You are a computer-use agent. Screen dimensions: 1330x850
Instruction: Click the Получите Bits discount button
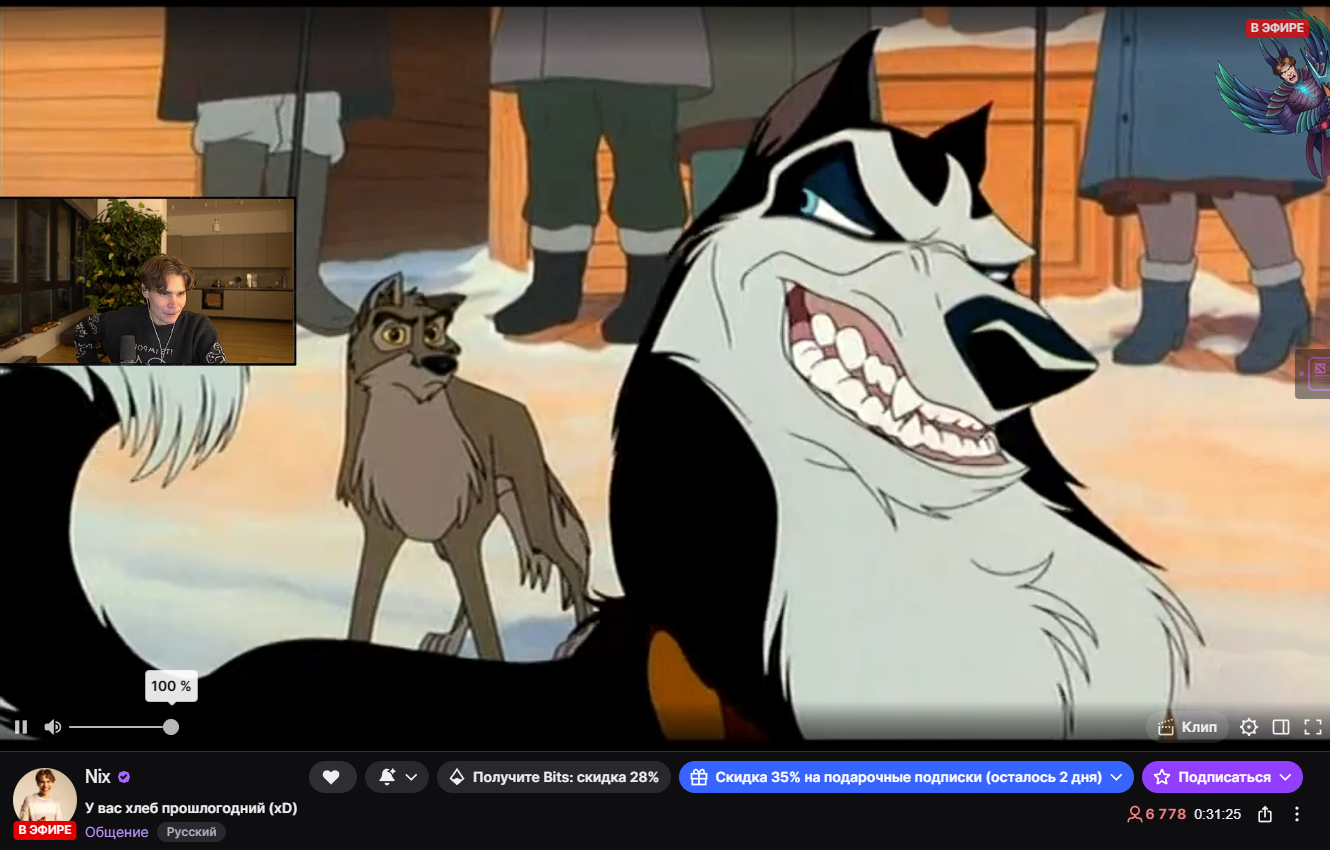click(554, 777)
